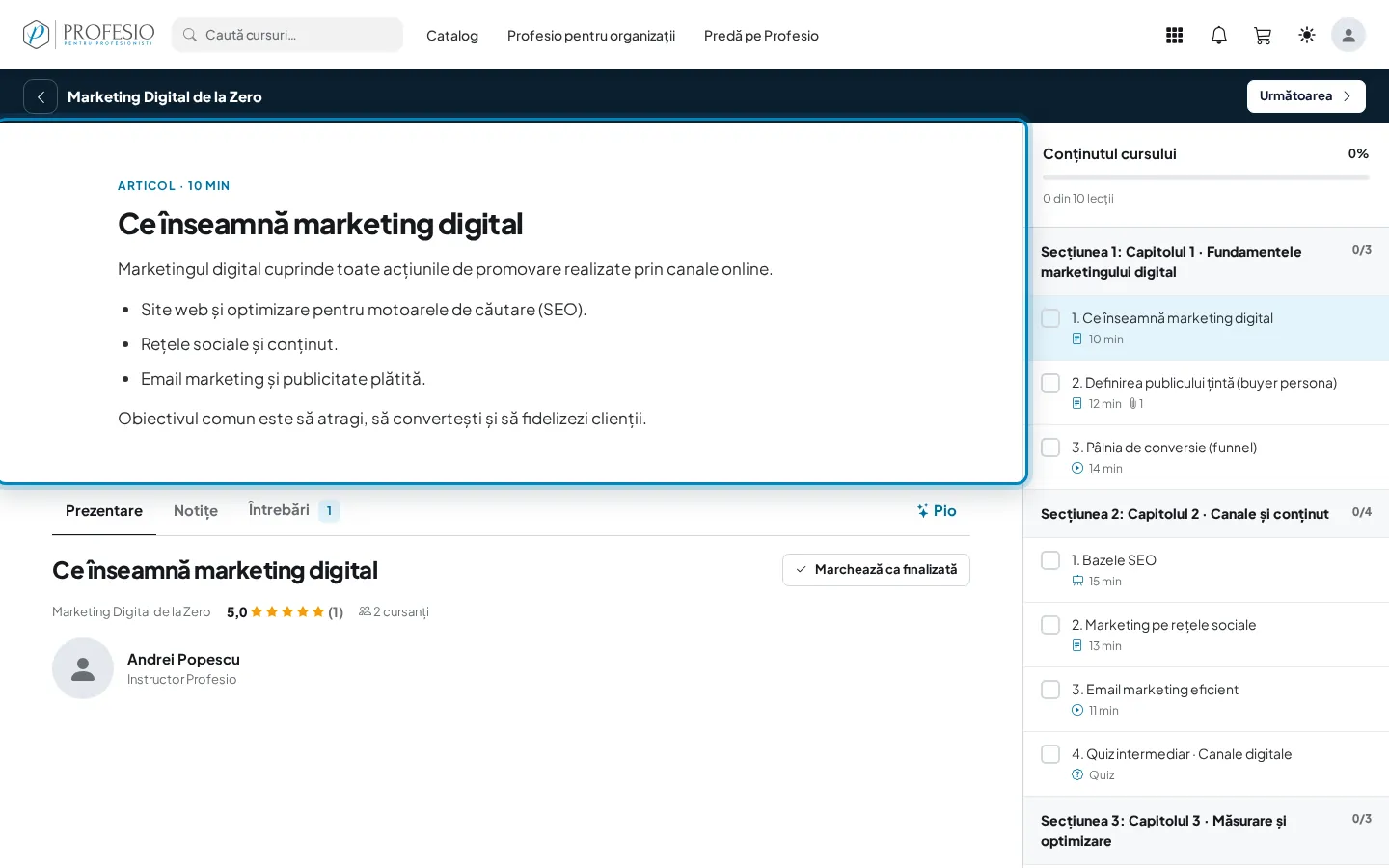The width and height of the screenshot is (1389, 868).
Task: Click the Următoarea button
Action: point(1306,96)
